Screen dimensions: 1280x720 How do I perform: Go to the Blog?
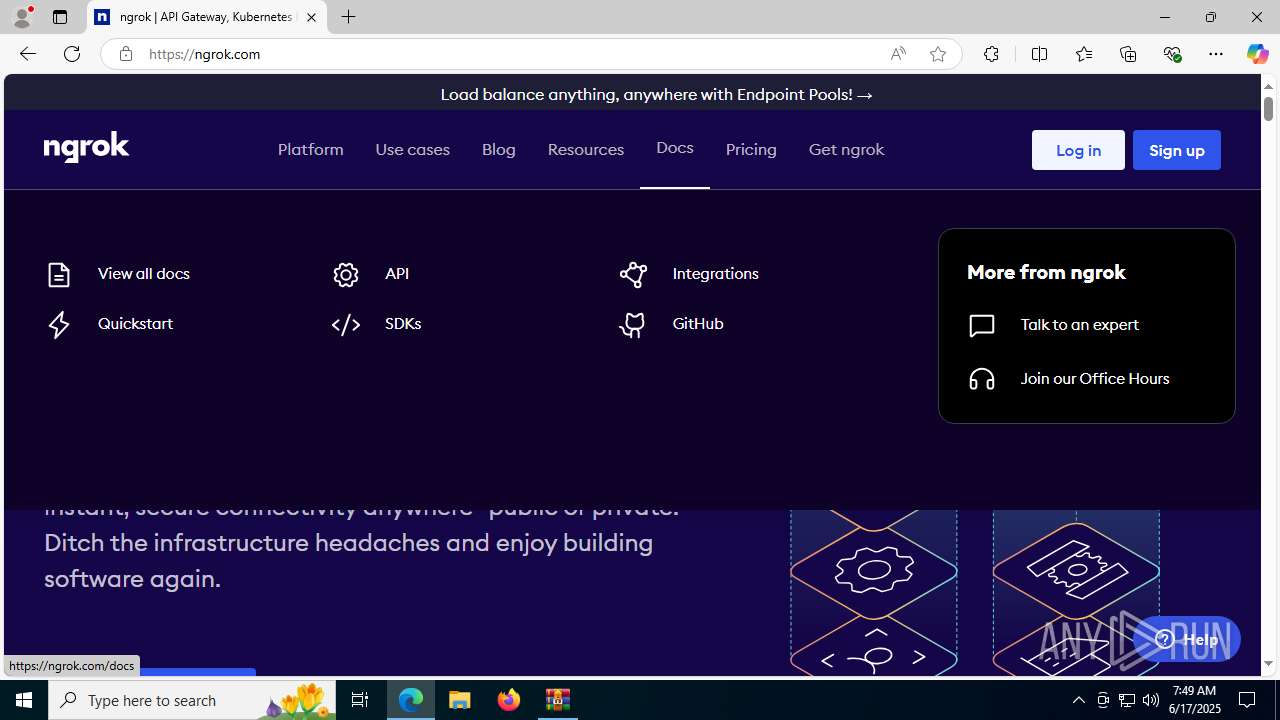[x=499, y=150]
